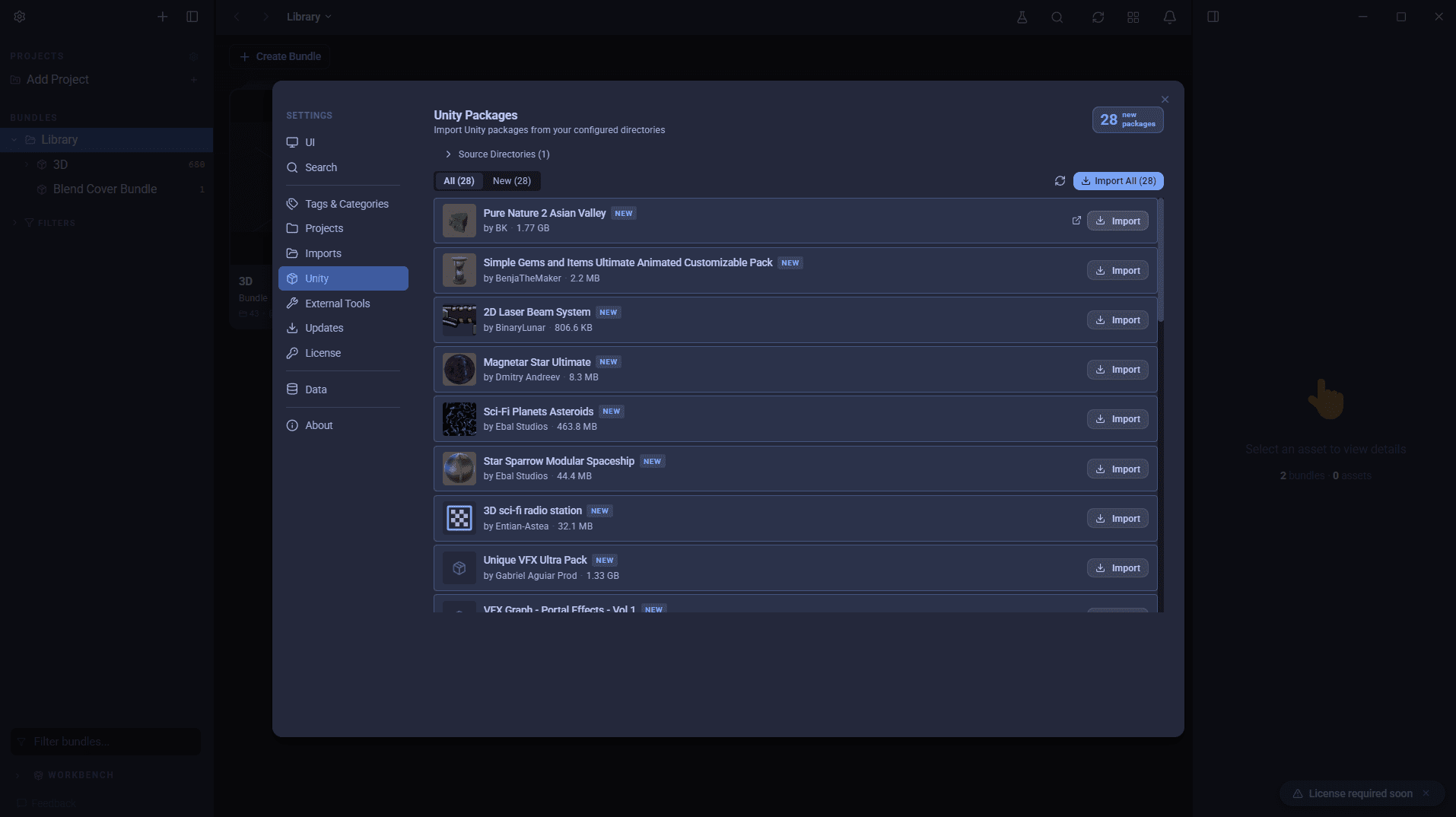Image resolution: width=1456 pixels, height=817 pixels.
Task: Click 2D Laser Beam System thumbnail
Action: [x=459, y=319]
